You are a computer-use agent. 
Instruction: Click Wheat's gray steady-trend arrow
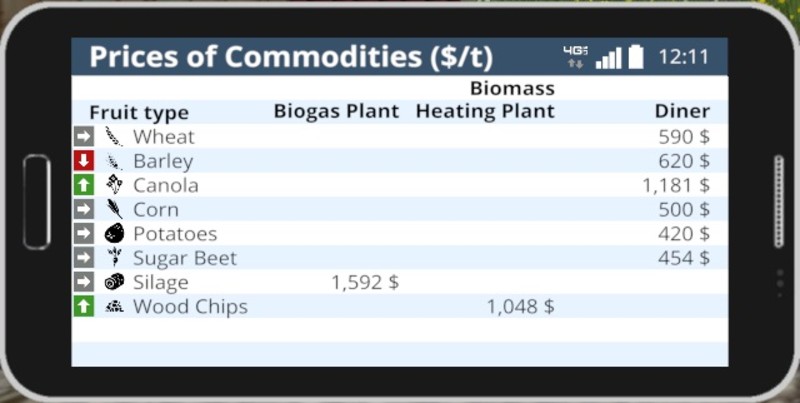(x=84, y=137)
